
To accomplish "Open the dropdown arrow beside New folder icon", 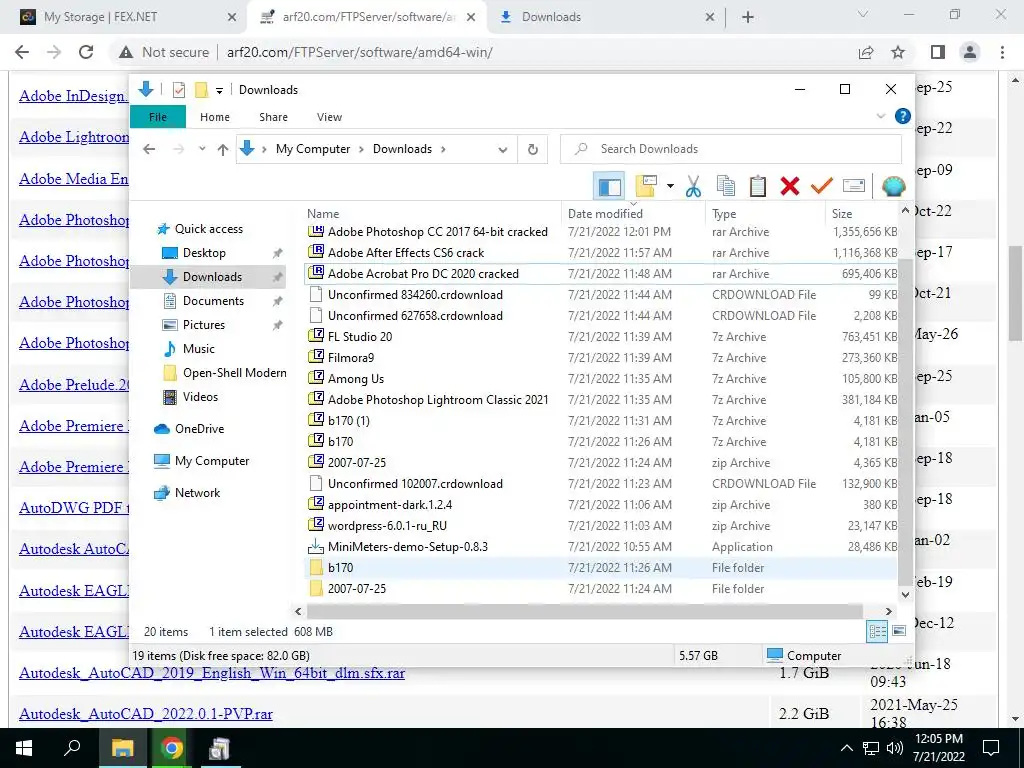I will [670, 187].
